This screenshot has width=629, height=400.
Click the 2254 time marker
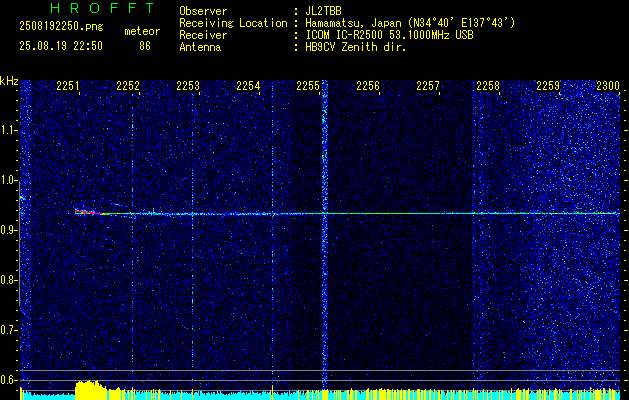248,85
